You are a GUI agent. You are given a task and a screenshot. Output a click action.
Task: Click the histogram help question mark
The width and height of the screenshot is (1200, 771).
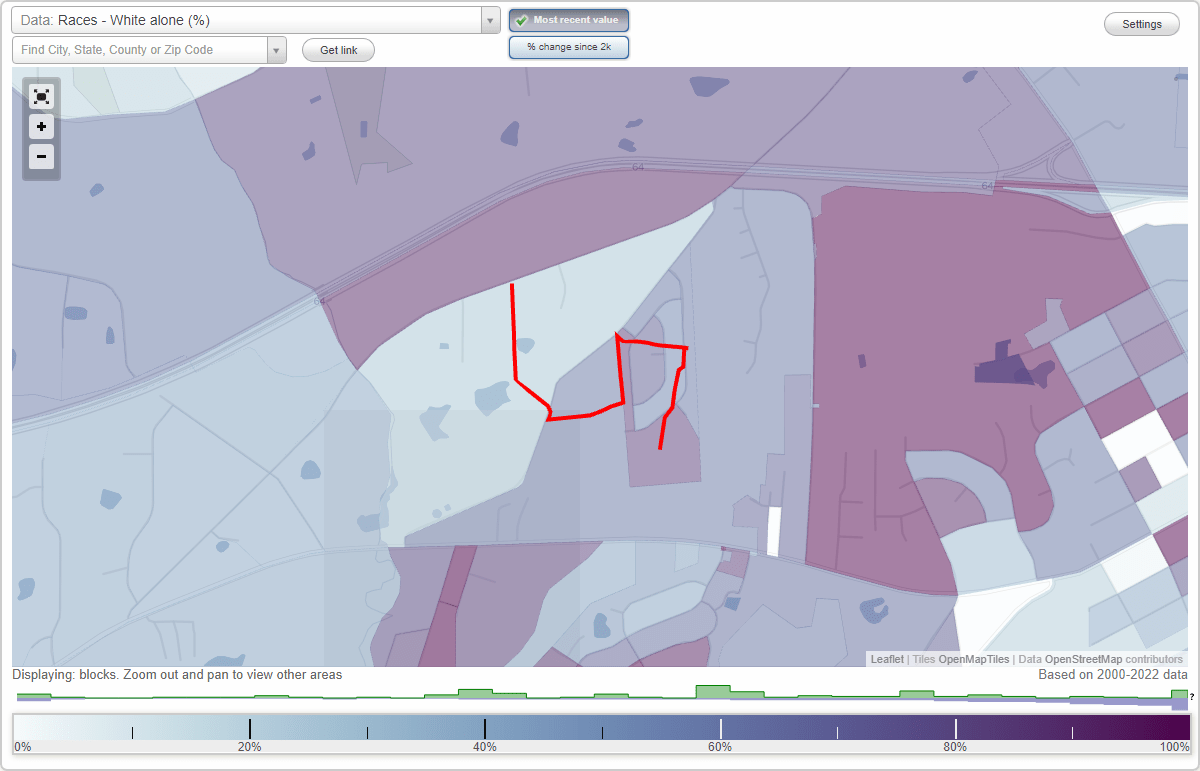click(1192, 695)
